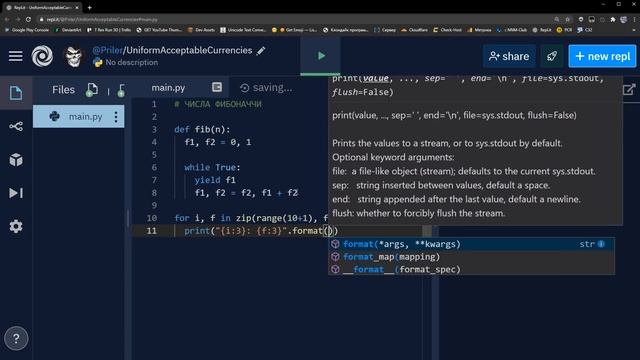Open console in new window icon
Viewport: 640px width, 360px height.
(629, 89)
